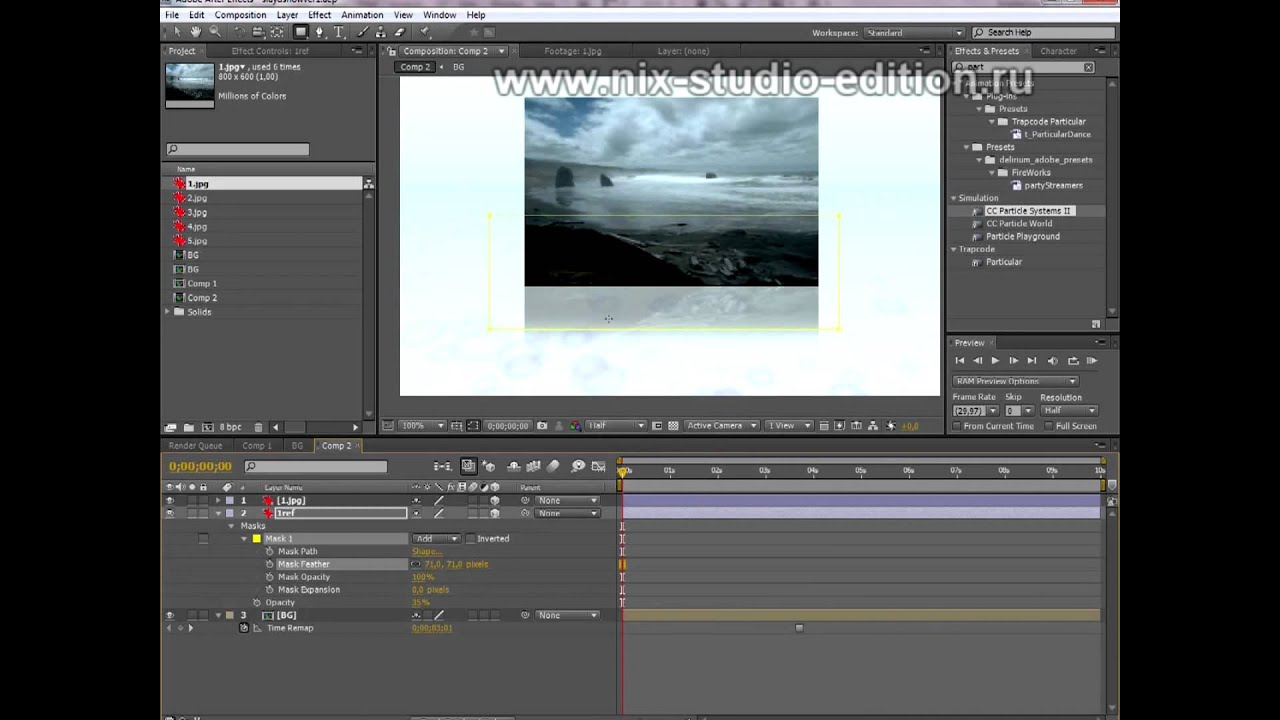Open the Parent dropdown for 1.jpg layer
Viewport: 1280px width, 720px height.
click(x=567, y=500)
